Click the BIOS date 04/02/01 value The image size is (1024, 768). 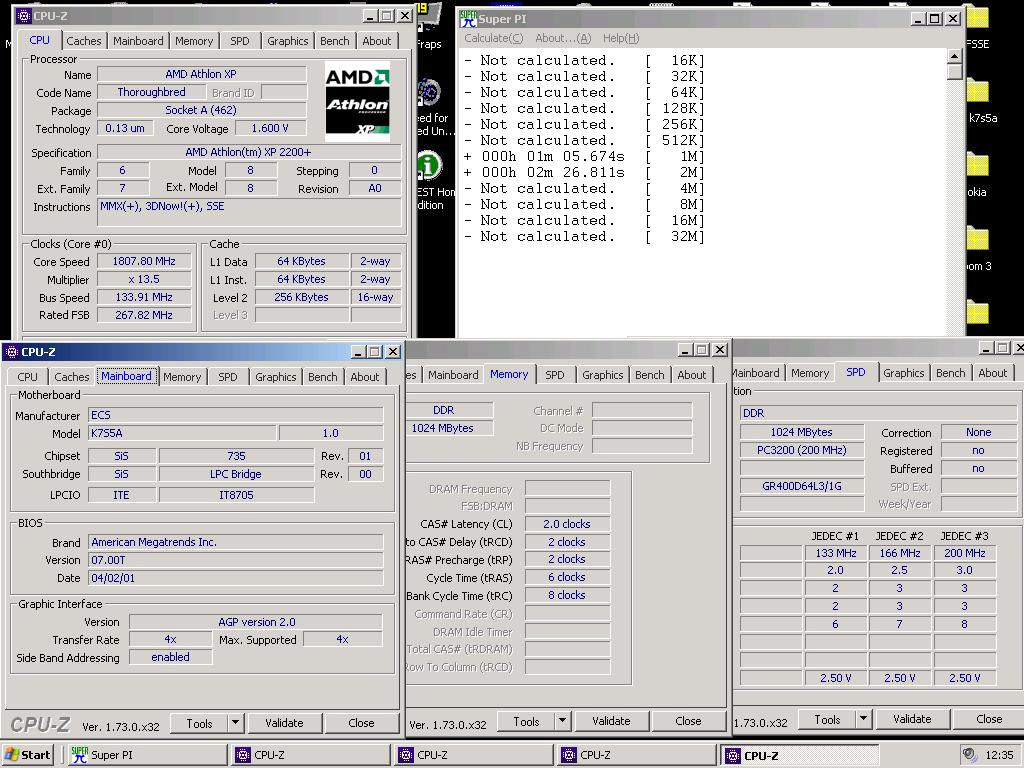pyautogui.click(x=235, y=578)
